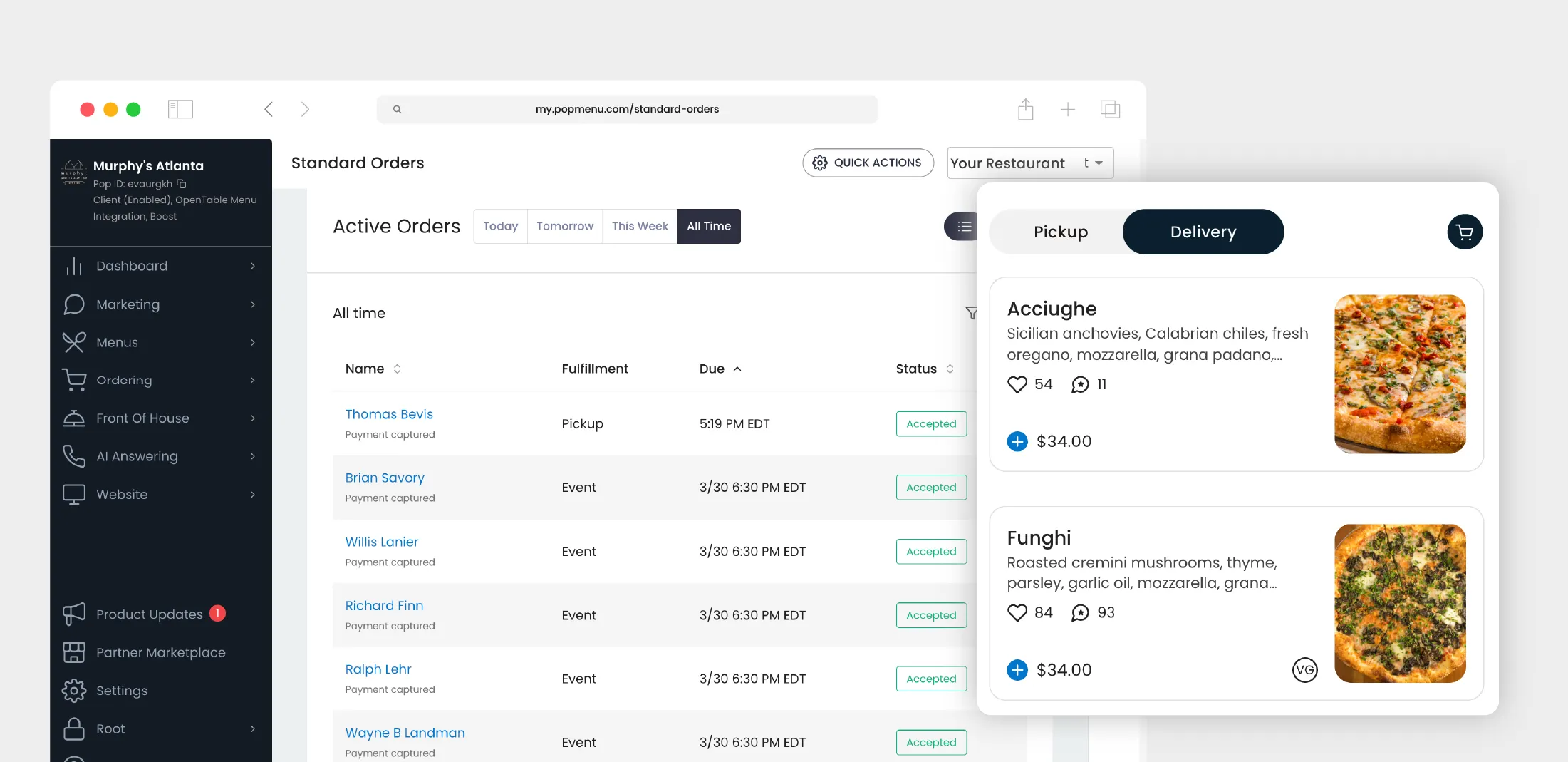Click the filter icon above the orders table
Screen dimensions: 1568x762
[971, 313]
